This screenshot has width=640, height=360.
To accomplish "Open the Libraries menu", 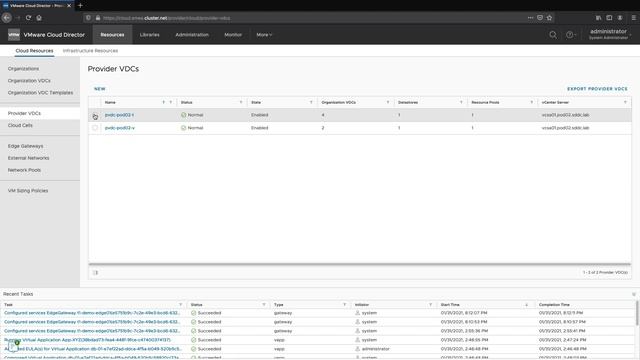I will pyautogui.click(x=150, y=35).
